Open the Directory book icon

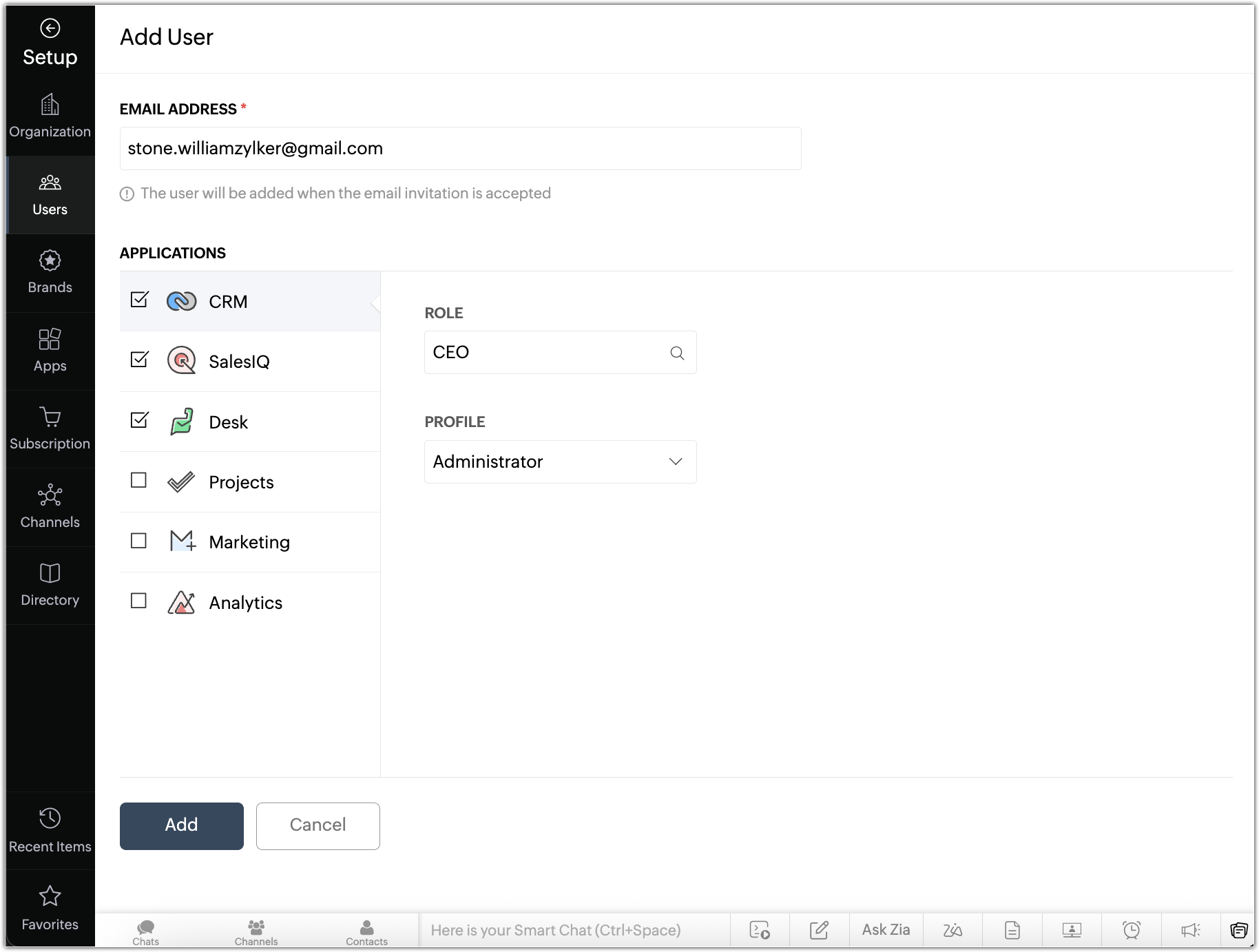[x=50, y=573]
